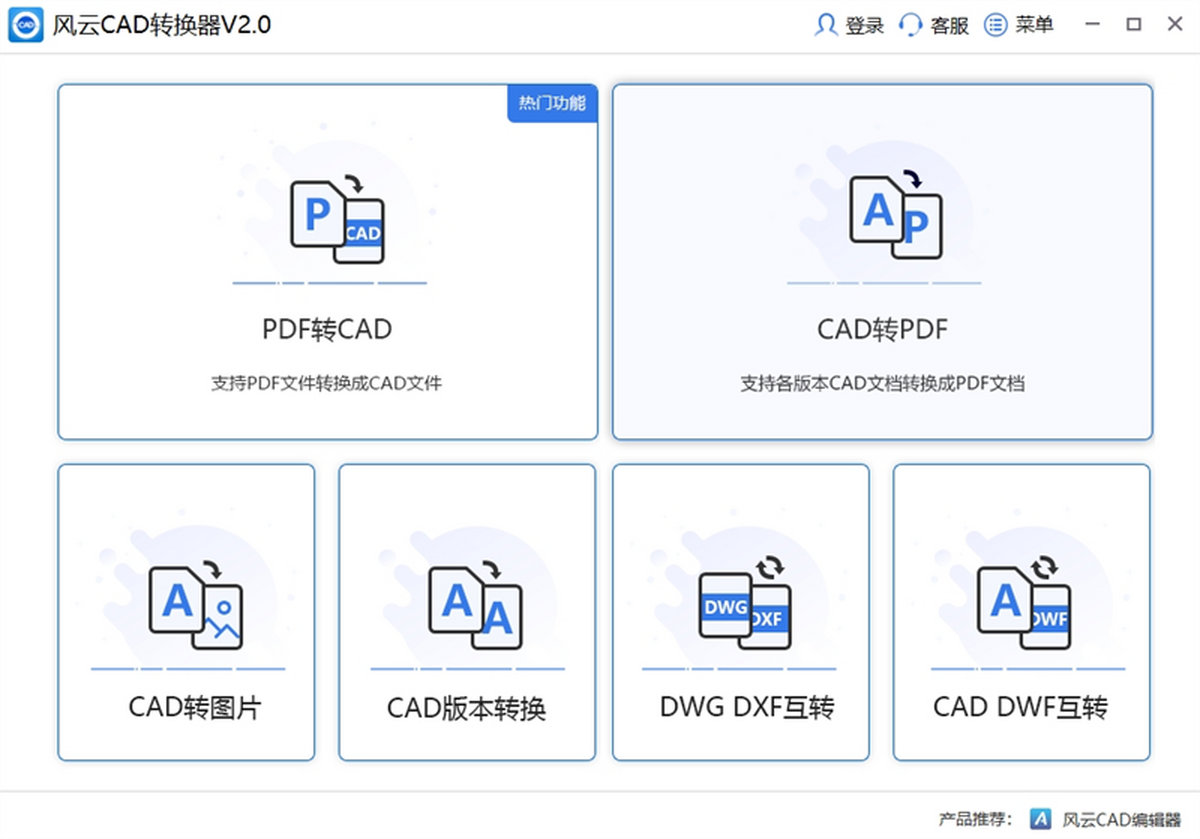Click the 登录 login text
This screenshot has width=1200, height=839.
point(865,26)
